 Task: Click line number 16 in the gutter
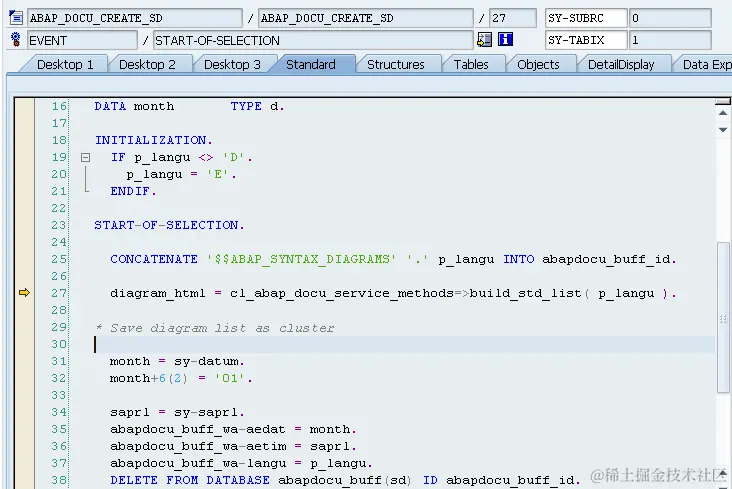pyautogui.click(x=59, y=106)
